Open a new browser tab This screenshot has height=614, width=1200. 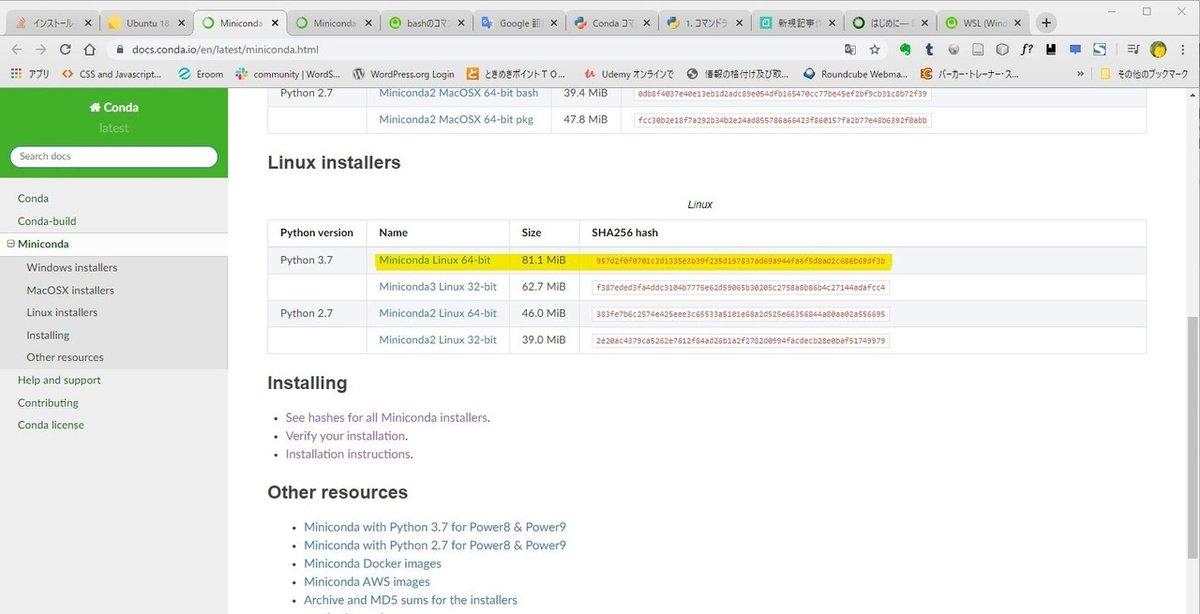coord(1047,22)
